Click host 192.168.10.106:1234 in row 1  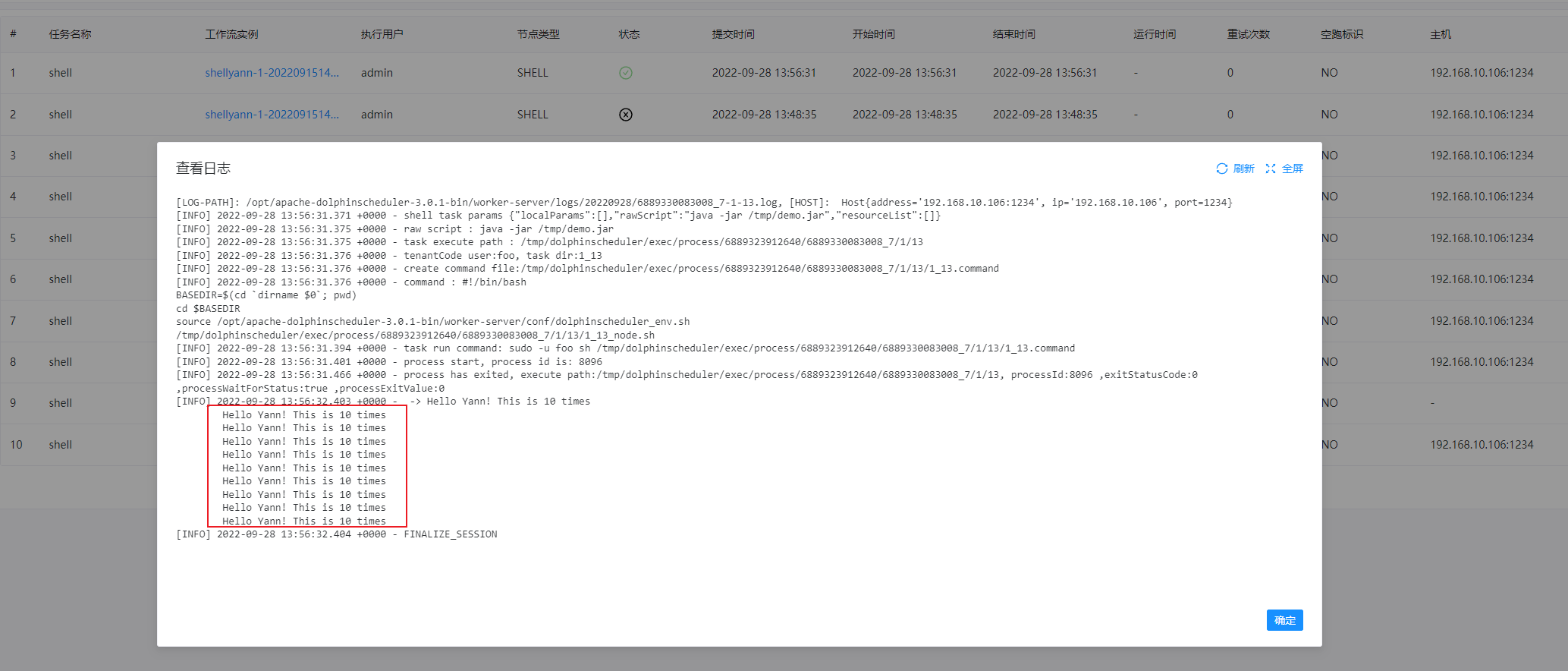[x=1482, y=73]
